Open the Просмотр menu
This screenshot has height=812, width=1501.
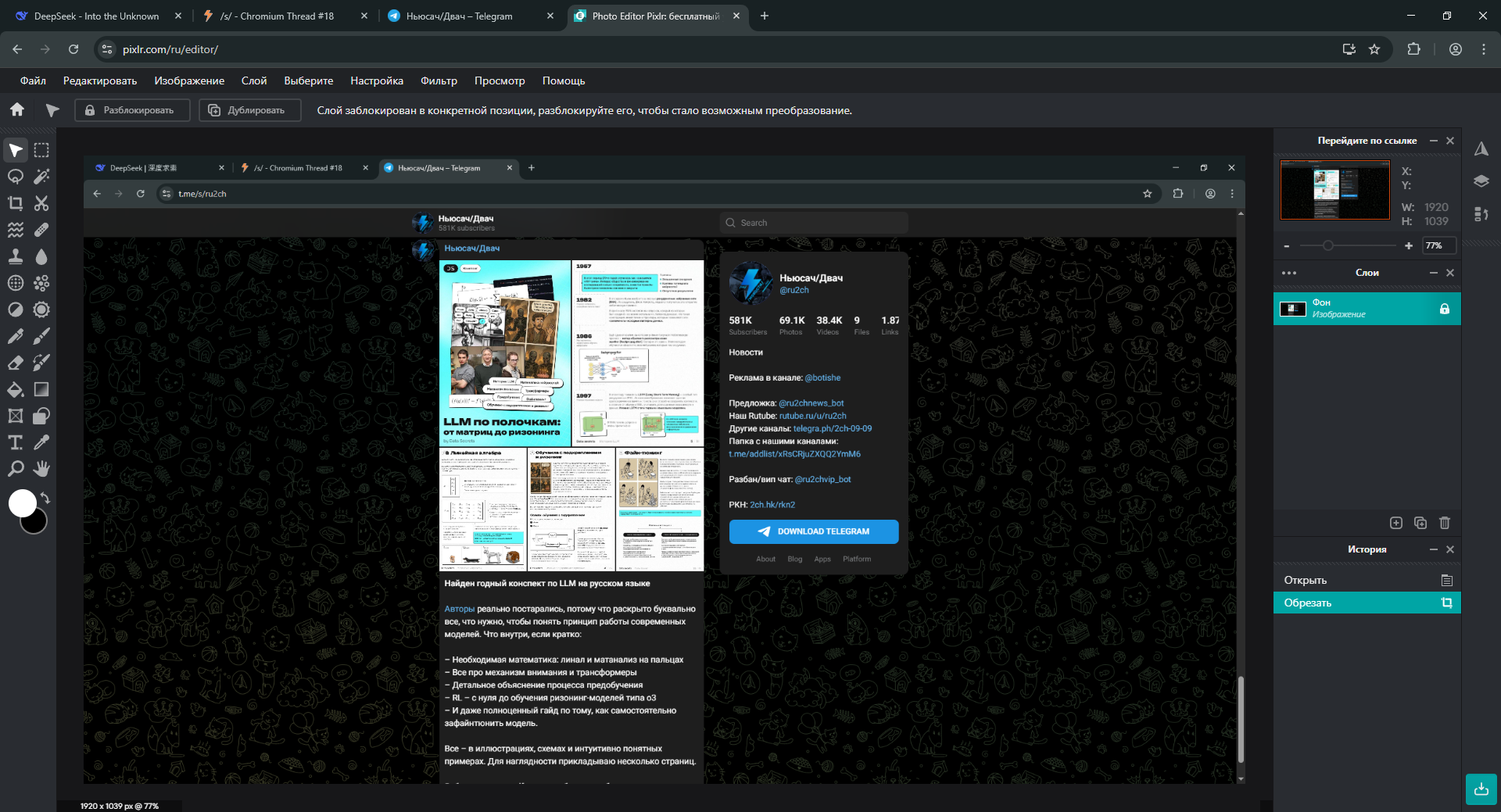500,80
